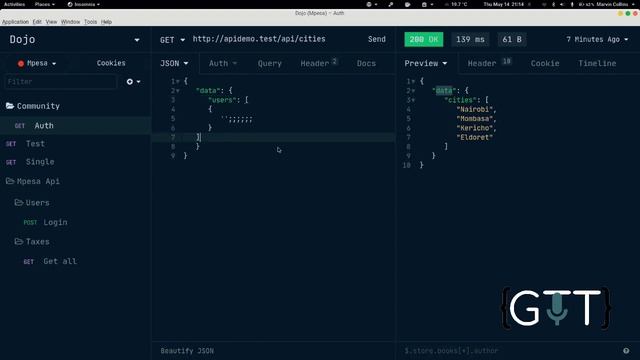Click the request URL field
Image resolution: width=640 pixels, height=360 pixels.
tap(259, 39)
